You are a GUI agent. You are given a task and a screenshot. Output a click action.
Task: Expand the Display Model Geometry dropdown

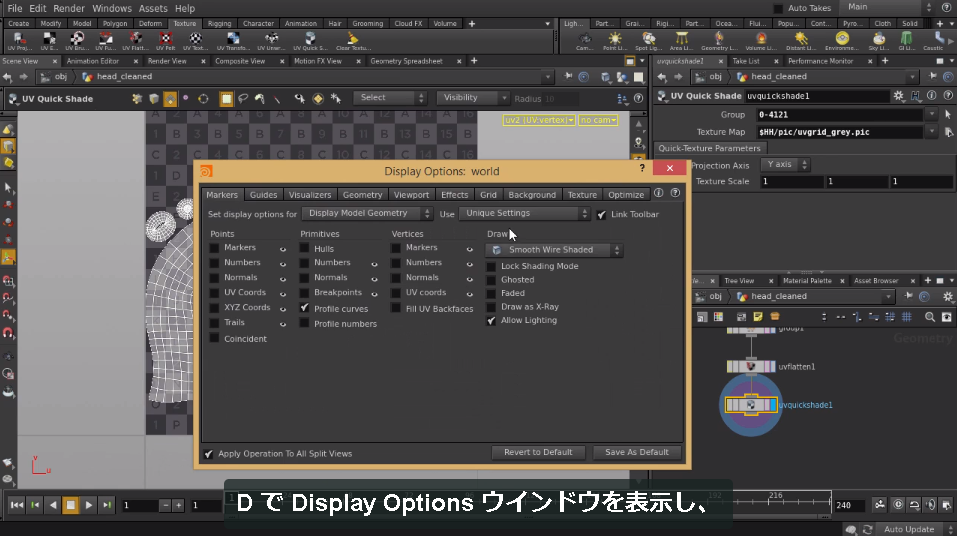pos(367,213)
